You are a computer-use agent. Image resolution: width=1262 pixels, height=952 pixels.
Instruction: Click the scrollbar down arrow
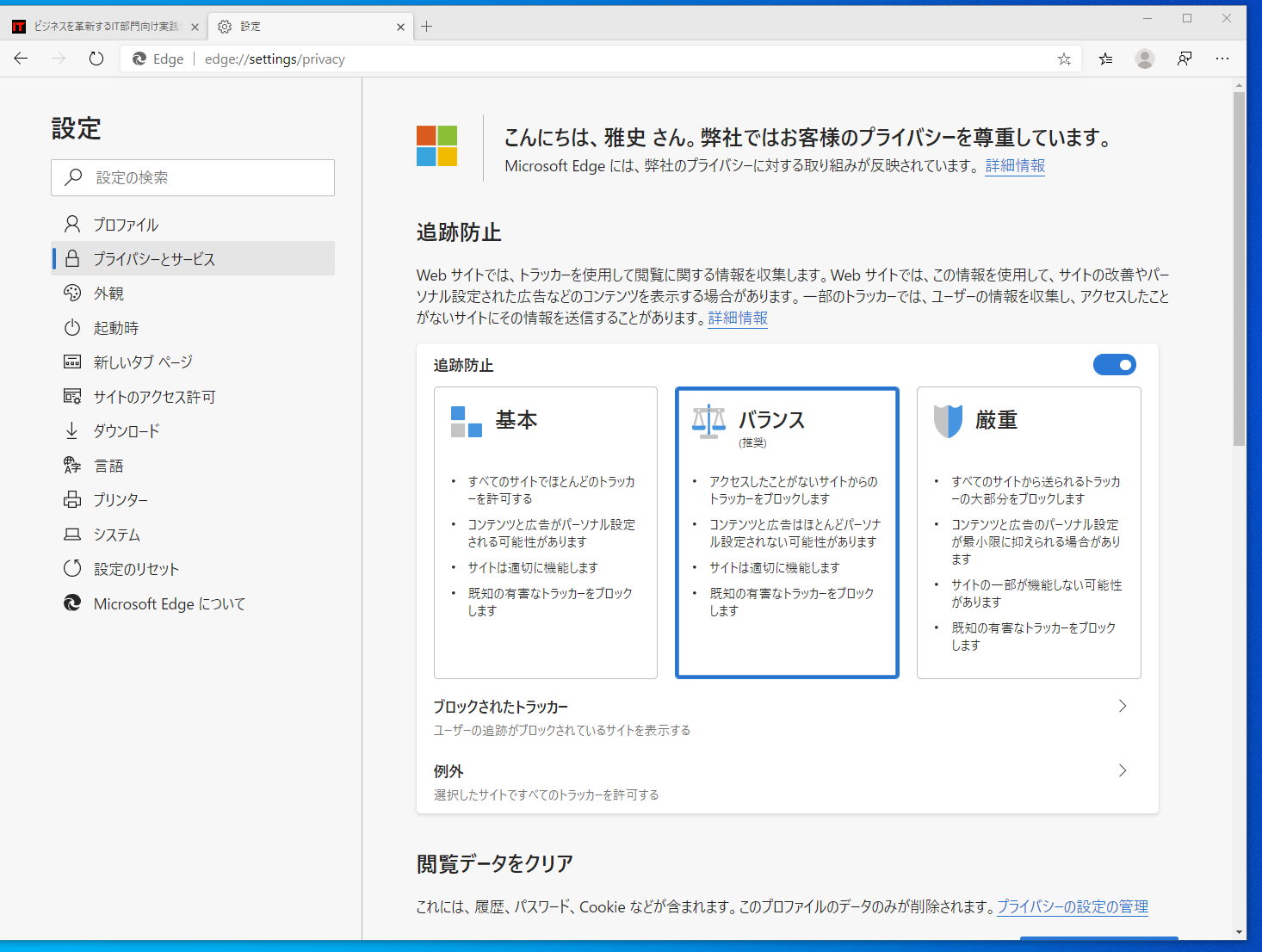pyautogui.click(x=1239, y=932)
